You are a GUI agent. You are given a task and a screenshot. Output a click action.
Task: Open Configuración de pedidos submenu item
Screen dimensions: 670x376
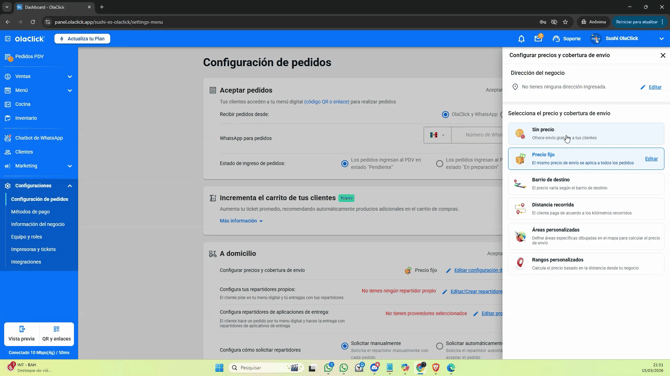click(x=39, y=199)
